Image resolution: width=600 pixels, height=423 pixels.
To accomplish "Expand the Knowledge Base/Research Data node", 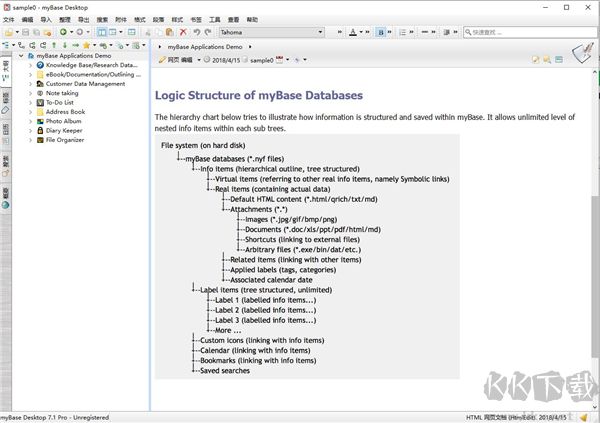I will [x=30, y=65].
